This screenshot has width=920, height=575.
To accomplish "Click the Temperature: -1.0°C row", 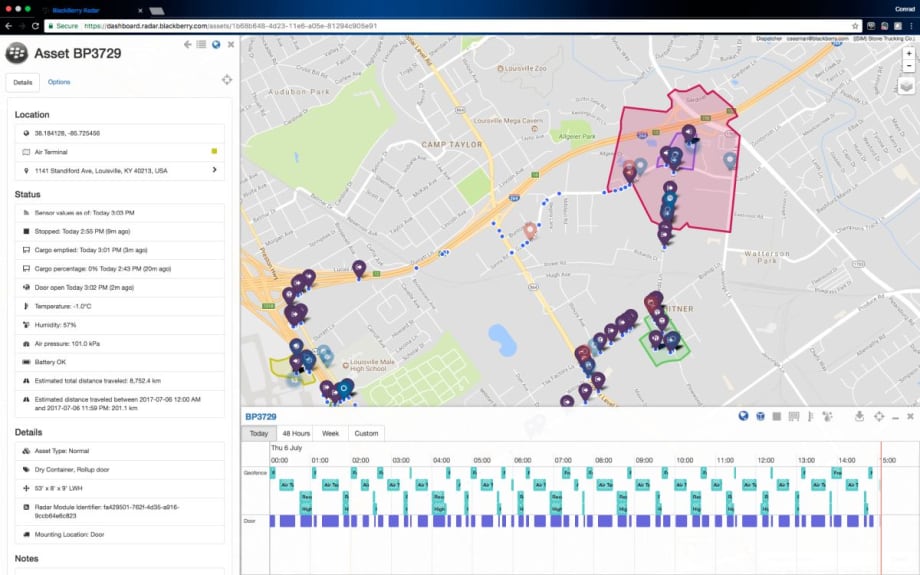I will 120,306.
